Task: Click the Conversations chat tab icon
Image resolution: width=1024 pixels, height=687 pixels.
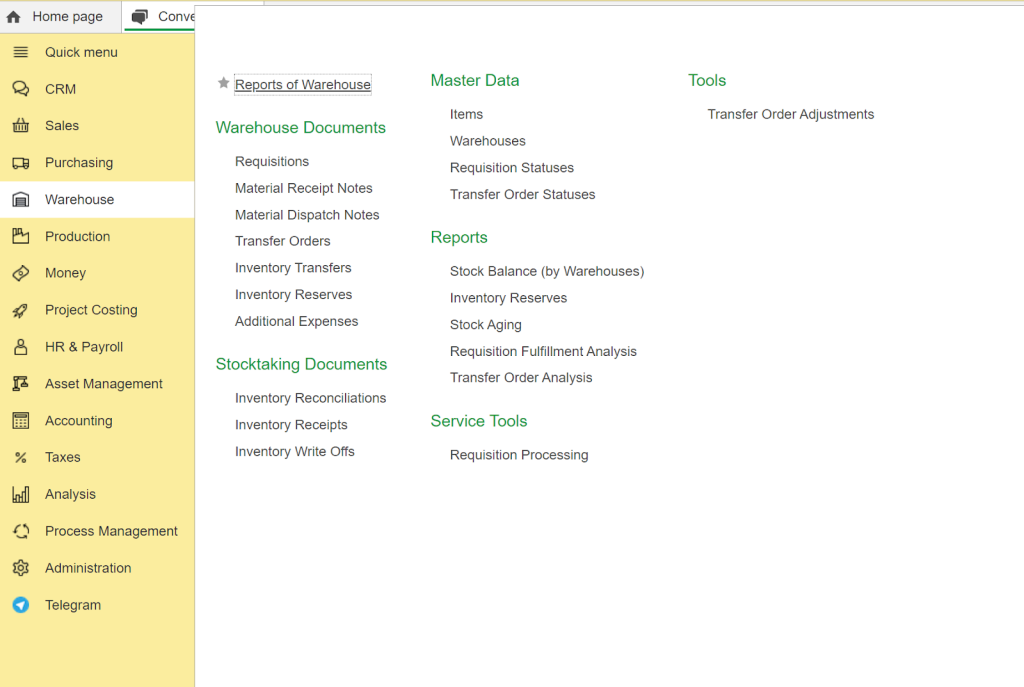Action: click(x=140, y=17)
